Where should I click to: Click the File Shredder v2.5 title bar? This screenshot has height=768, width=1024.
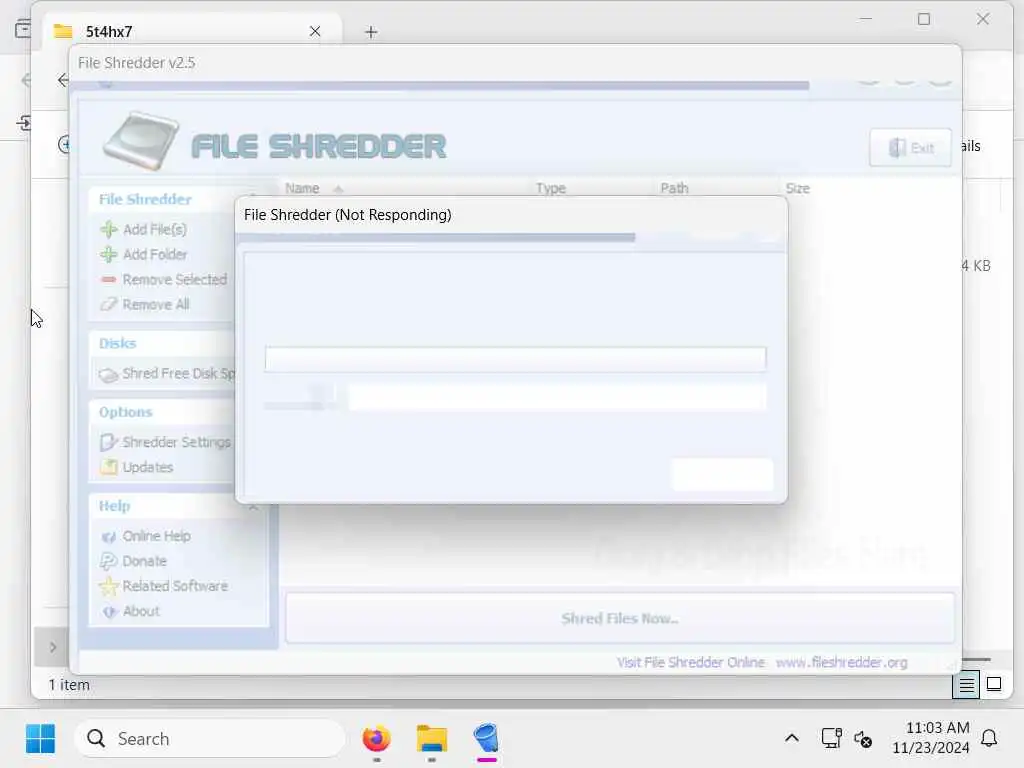pyautogui.click(x=515, y=63)
